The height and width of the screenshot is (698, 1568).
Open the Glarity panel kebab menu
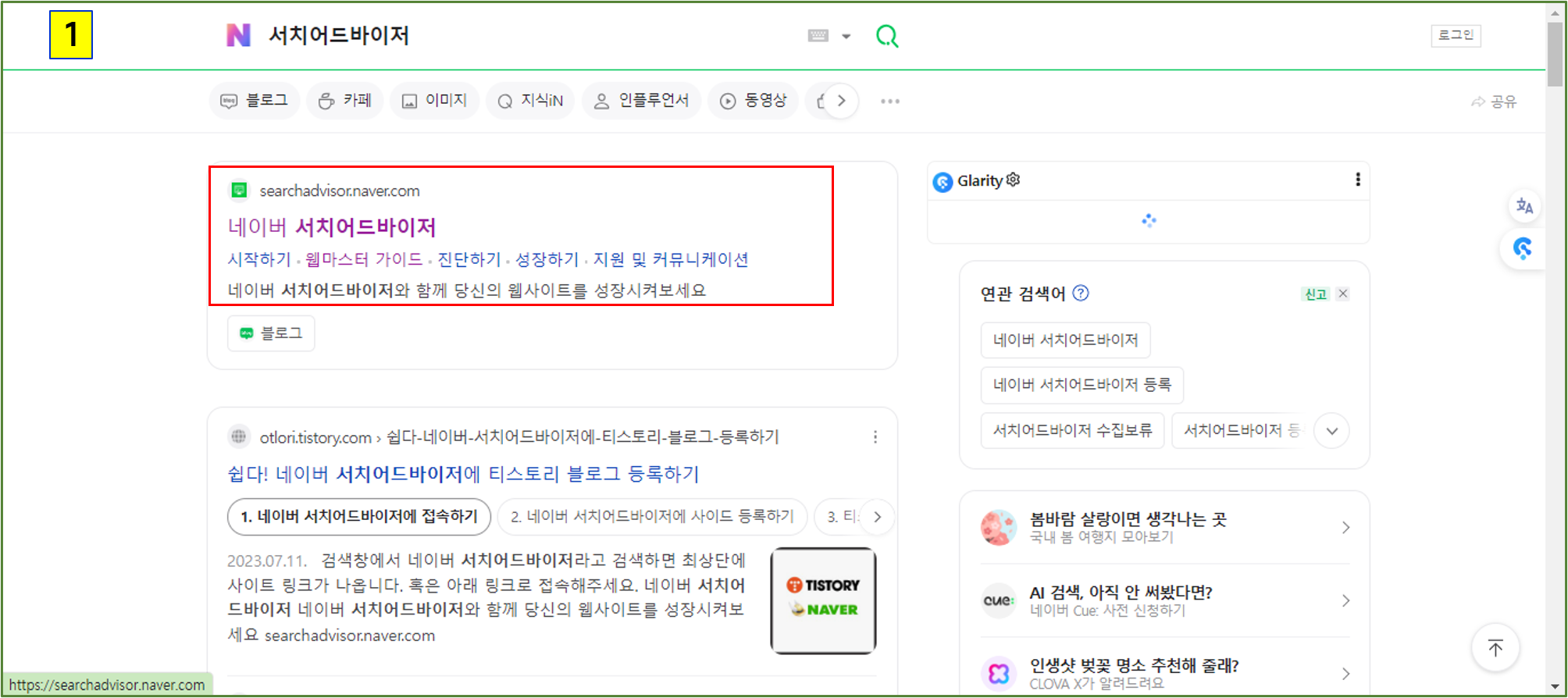coord(1358,180)
